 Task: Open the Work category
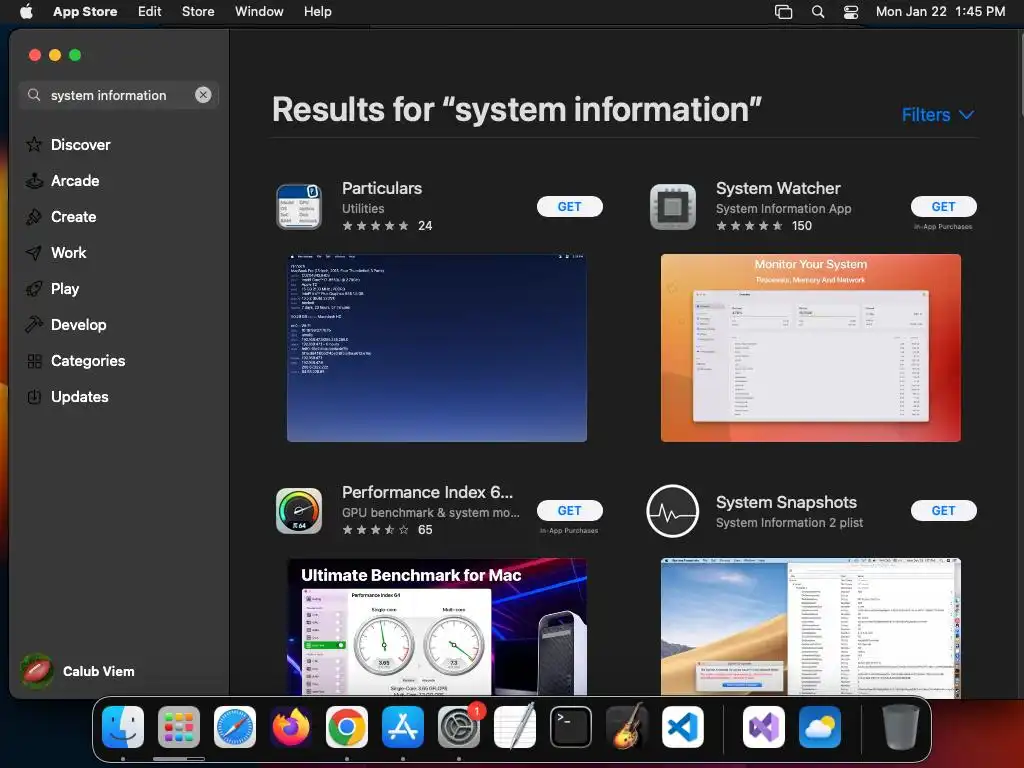(x=56, y=252)
